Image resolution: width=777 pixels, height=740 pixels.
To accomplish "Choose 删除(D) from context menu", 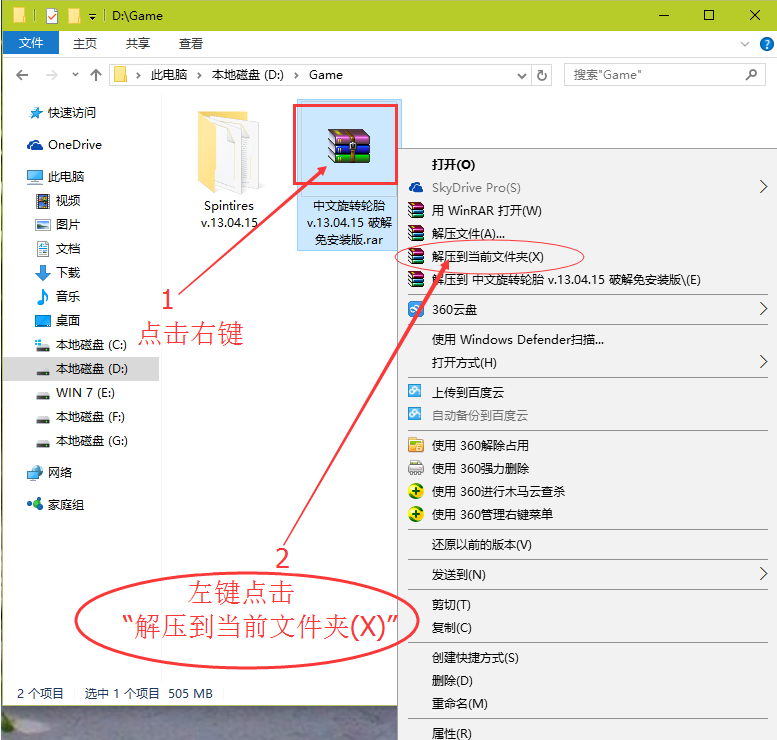I will click(x=588, y=681).
